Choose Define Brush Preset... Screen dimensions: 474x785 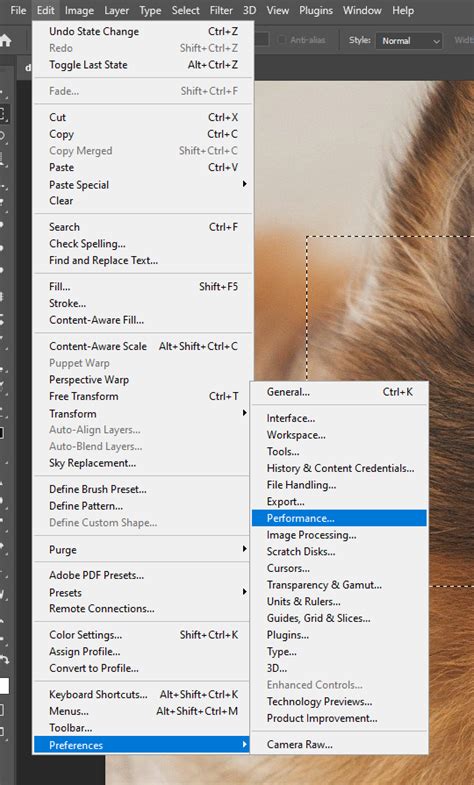click(x=143, y=489)
